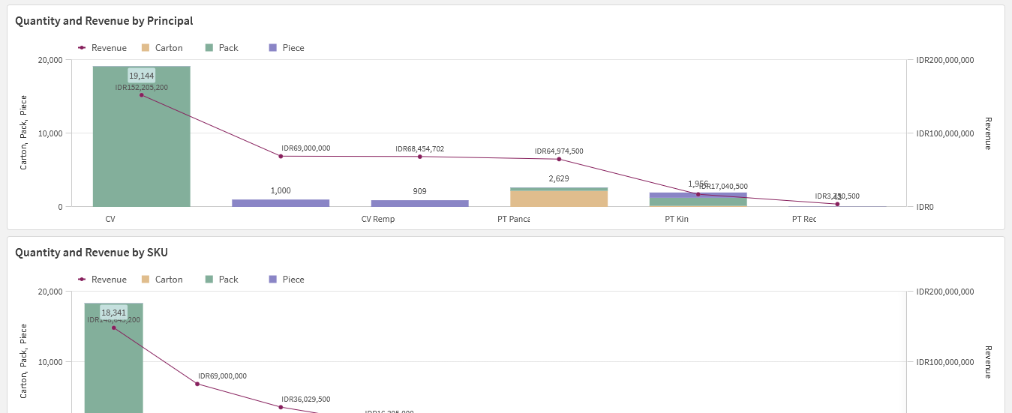Click '10,000' tick on SKU chart's left axis
The height and width of the screenshot is (413, 1012).
click(x=50, y=362)
